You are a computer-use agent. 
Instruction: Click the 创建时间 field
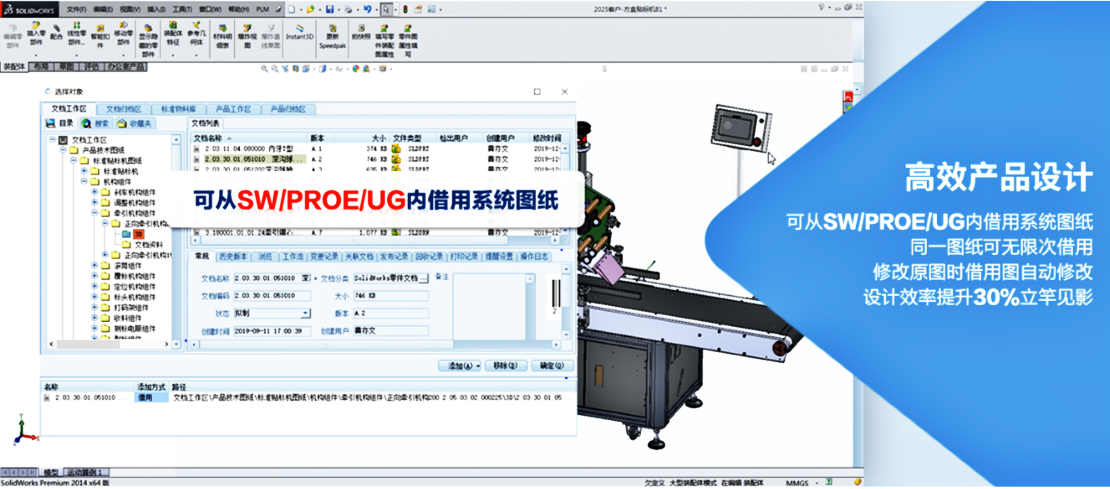(272, 330)
